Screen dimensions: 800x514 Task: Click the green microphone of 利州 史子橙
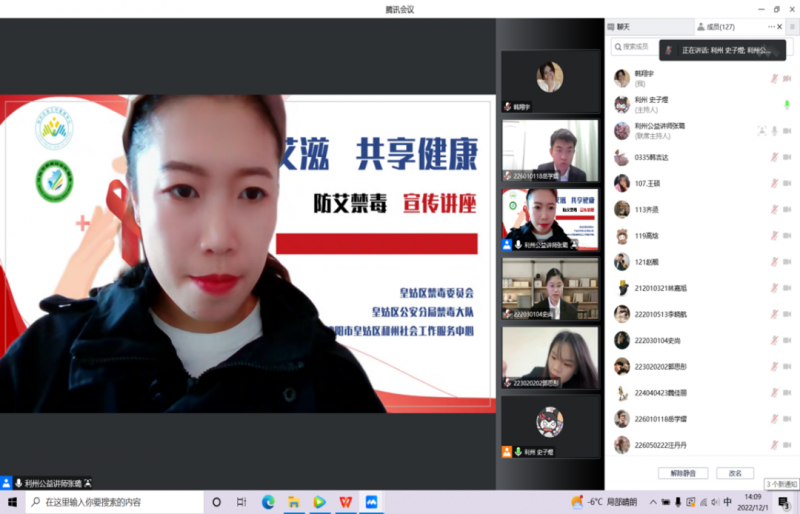787,104
